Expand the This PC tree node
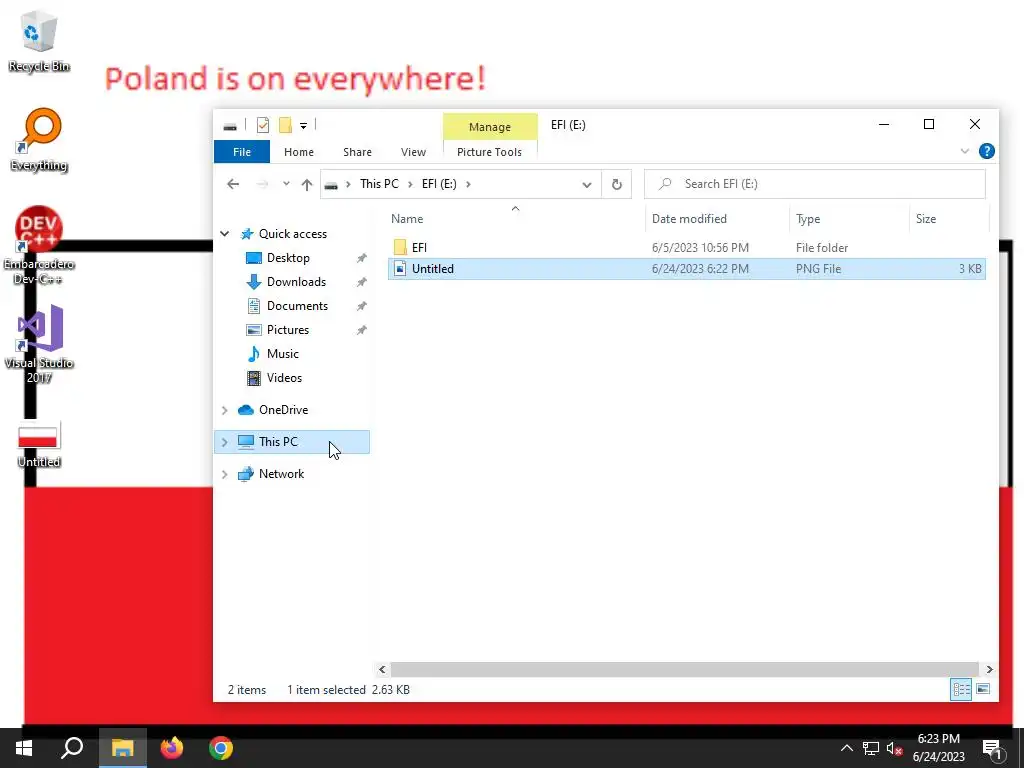The image size is (1024, 768). (225, 442)
